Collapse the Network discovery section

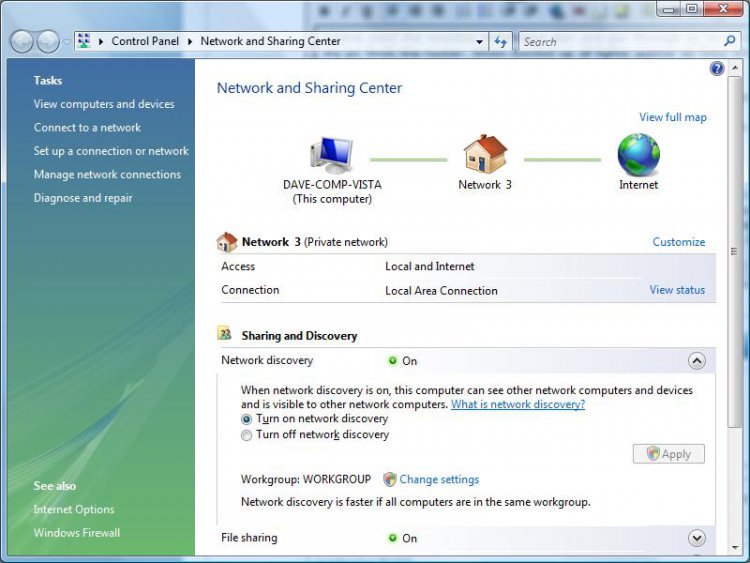(x=697, y=361)
